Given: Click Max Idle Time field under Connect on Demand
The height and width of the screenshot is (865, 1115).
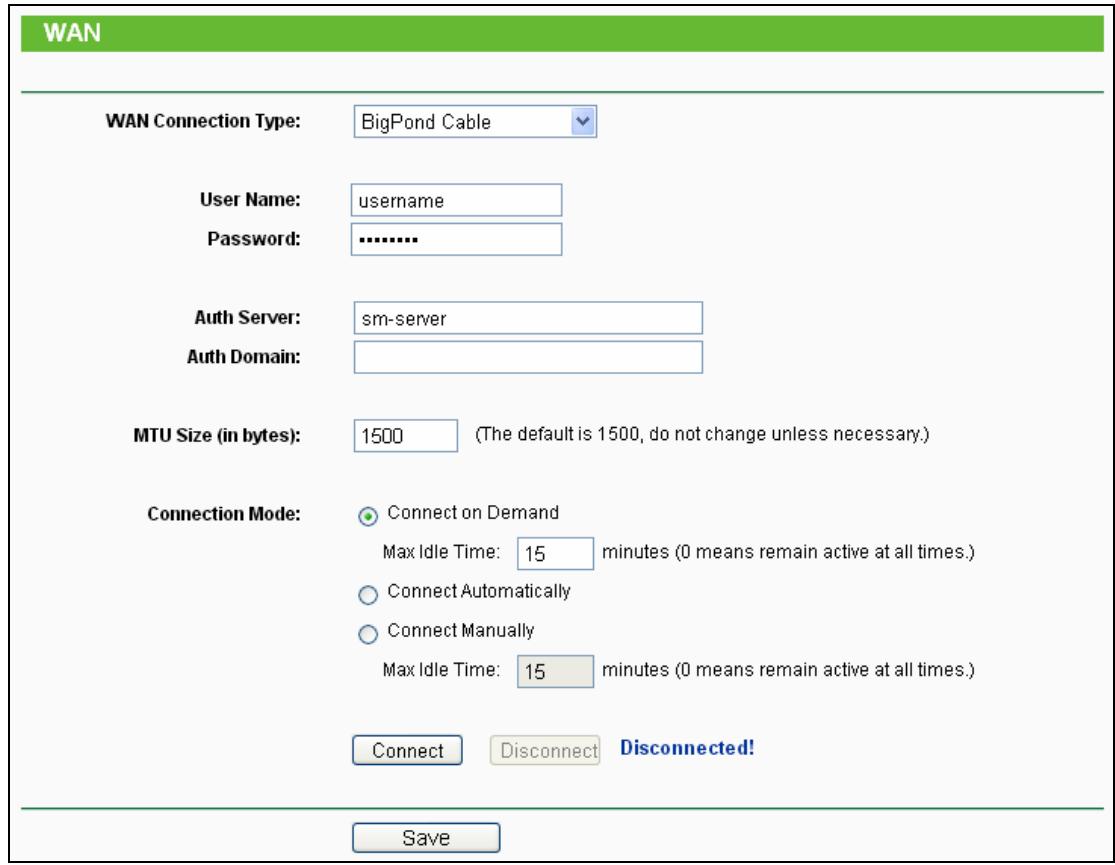Looking at the screenshot, I should pos(555,553).
